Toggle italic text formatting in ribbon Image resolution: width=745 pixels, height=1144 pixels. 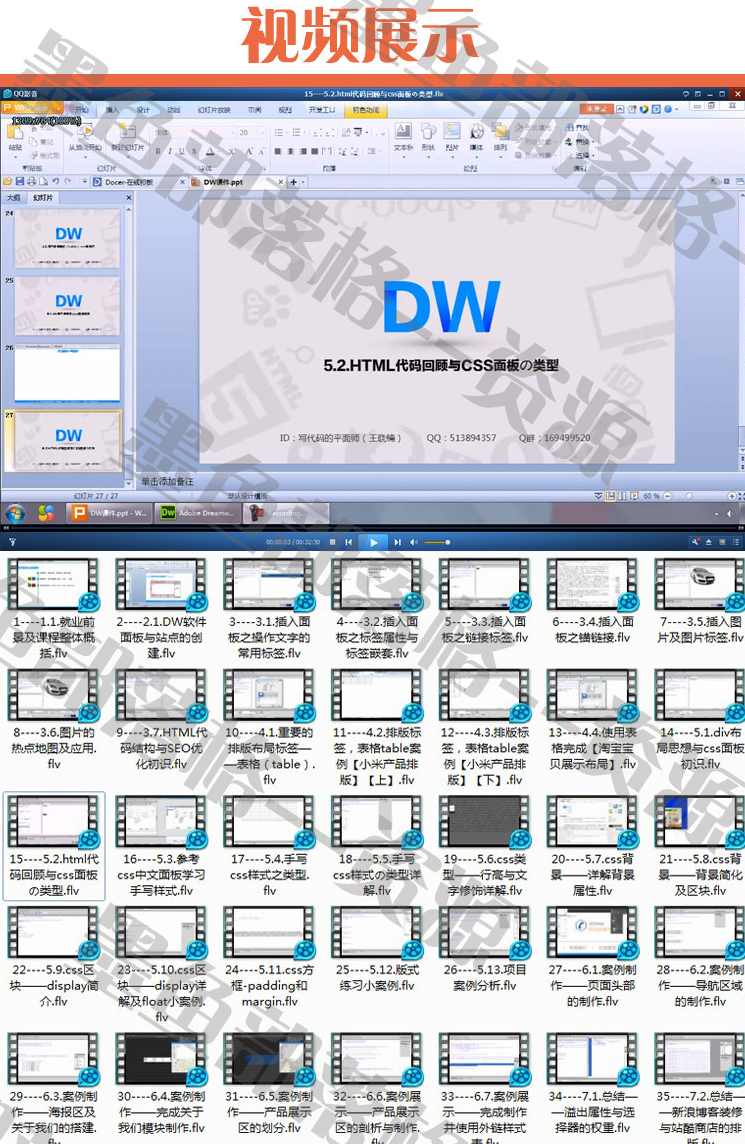coord(170,152)
